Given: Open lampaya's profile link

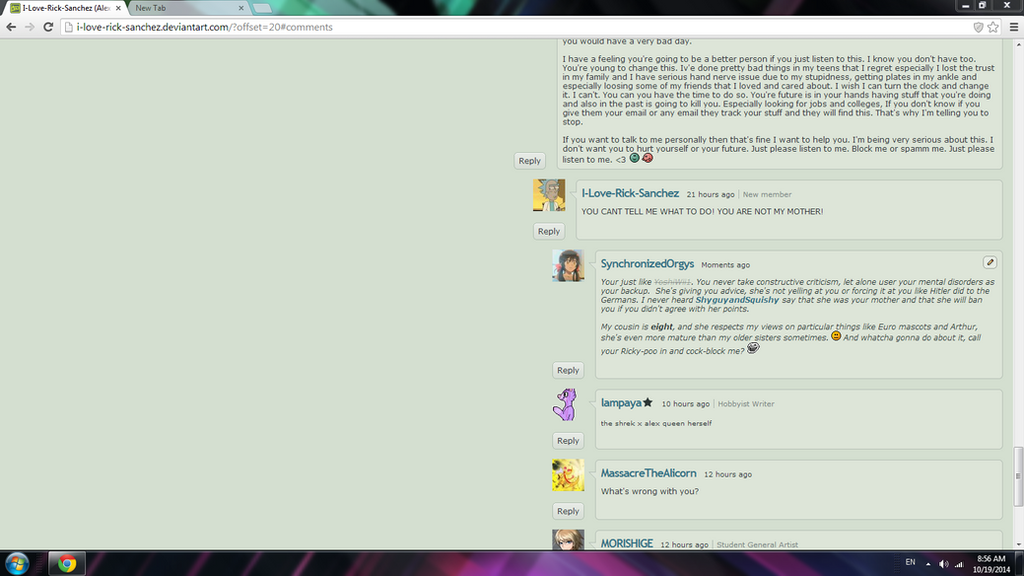Looking at the screenshot, I should point(621,403).
